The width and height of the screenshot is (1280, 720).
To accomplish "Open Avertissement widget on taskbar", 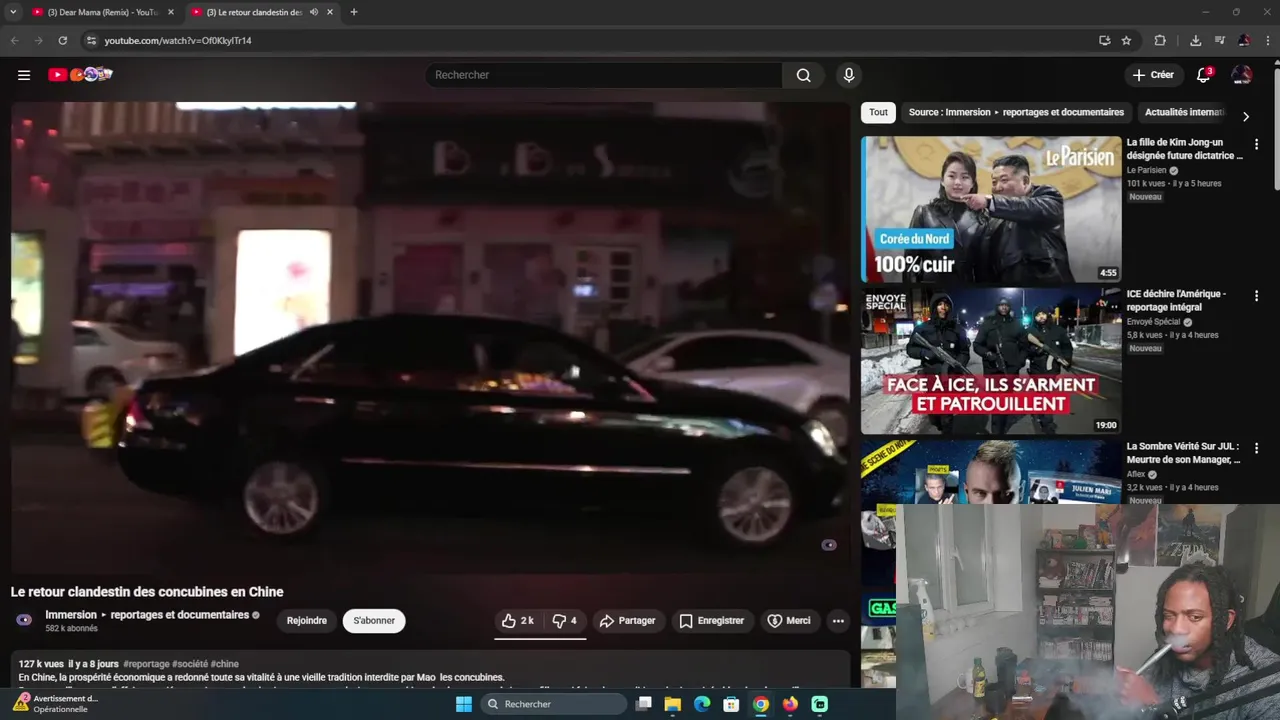I will click(x=55, y=704).
